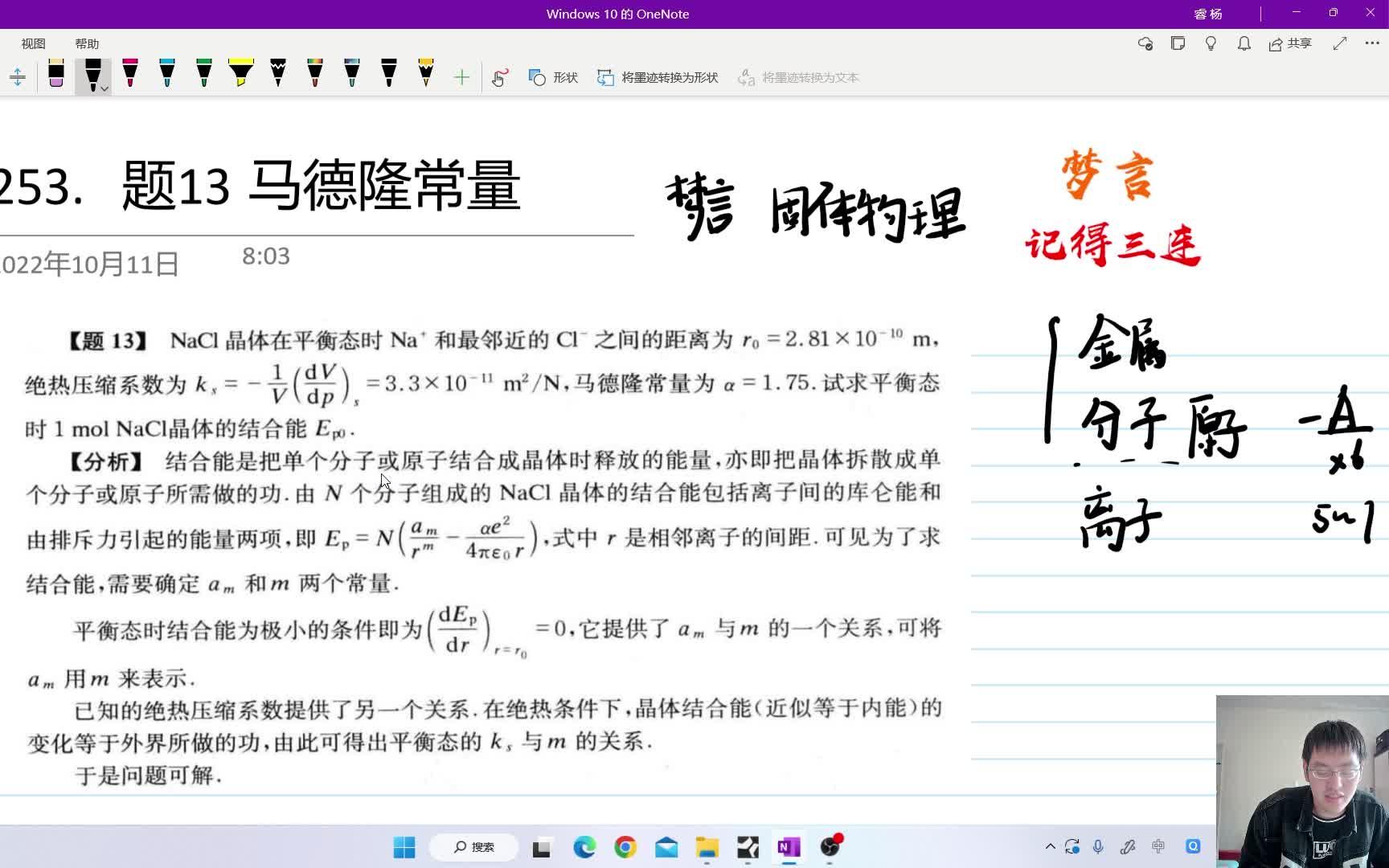Viewport: 1389px width, 868px height.
Task: Click the lightbulb tell me icon
Action: tap(1211, 43)
